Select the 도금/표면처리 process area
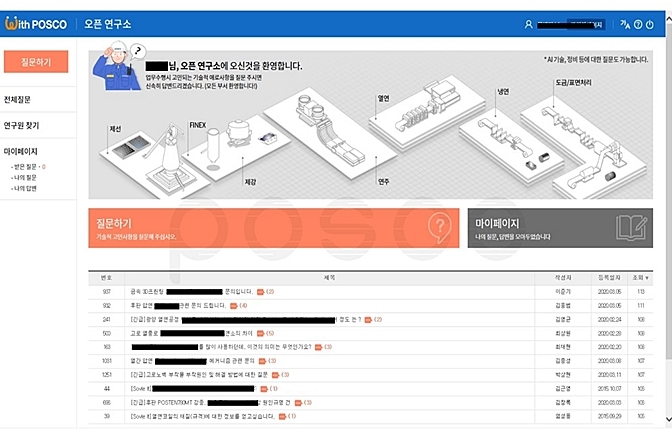This screenshot has height=435, width=672. click(573, 83)
